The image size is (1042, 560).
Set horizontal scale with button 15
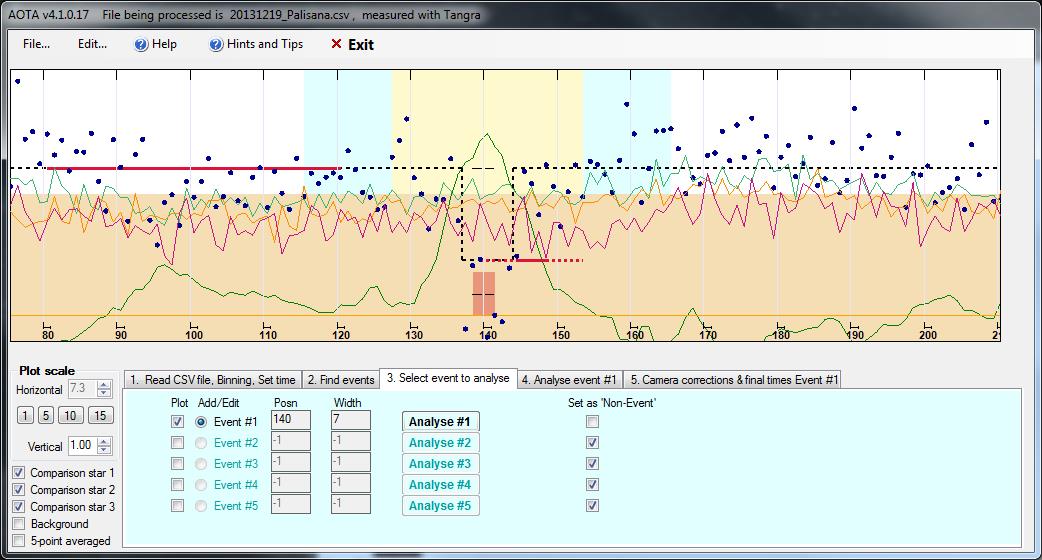(100, 415)
